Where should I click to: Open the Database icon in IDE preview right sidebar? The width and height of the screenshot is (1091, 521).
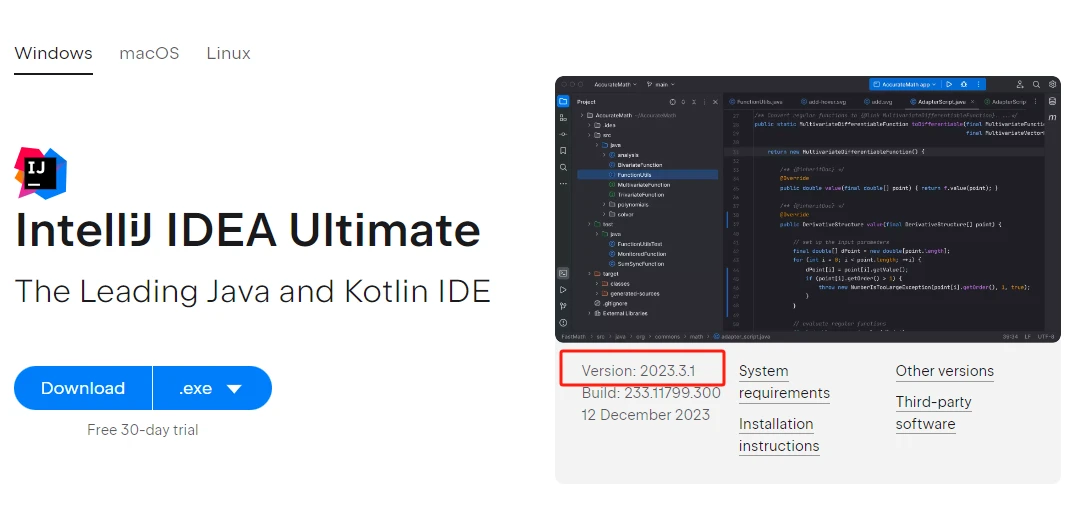point(1052,102)
